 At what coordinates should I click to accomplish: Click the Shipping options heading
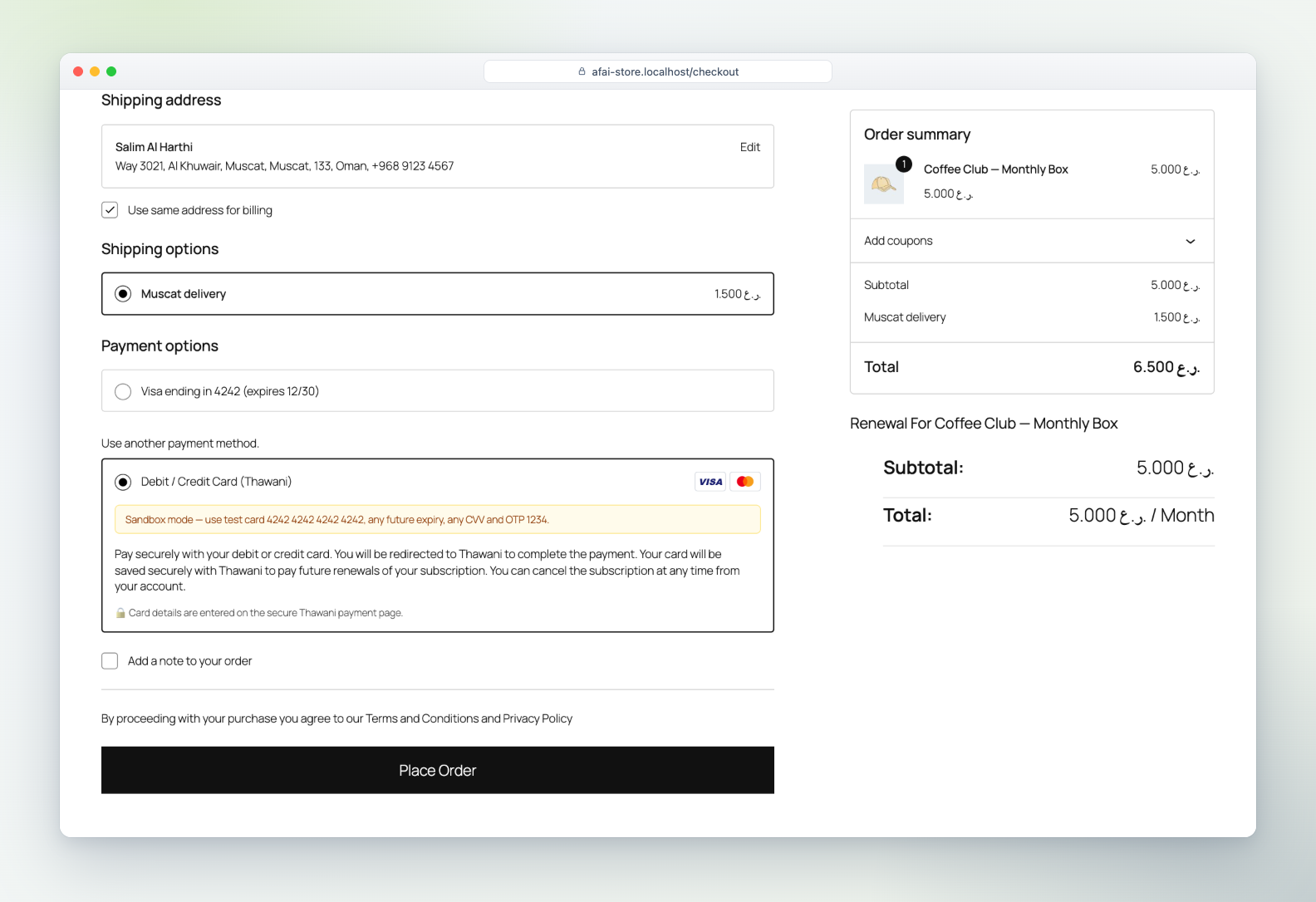coord(160,249)
